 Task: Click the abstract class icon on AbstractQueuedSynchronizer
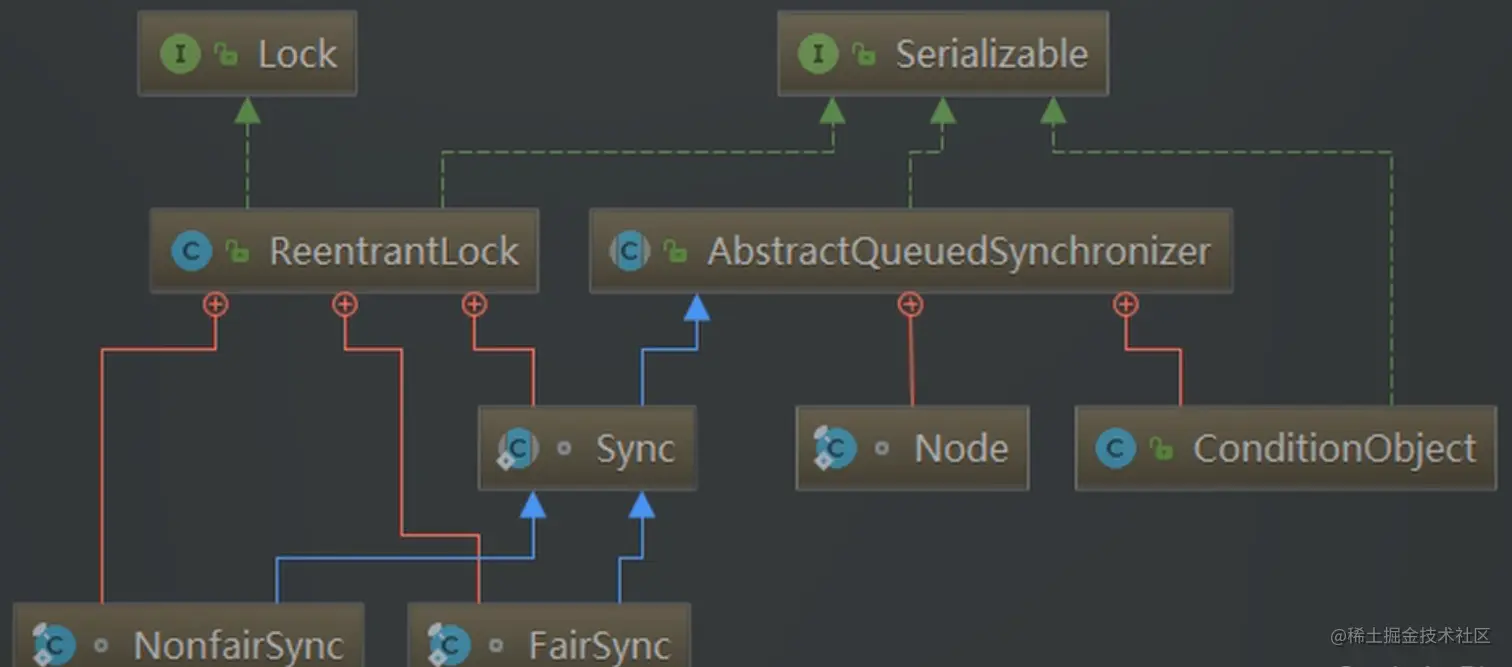(x=630, y=251)
